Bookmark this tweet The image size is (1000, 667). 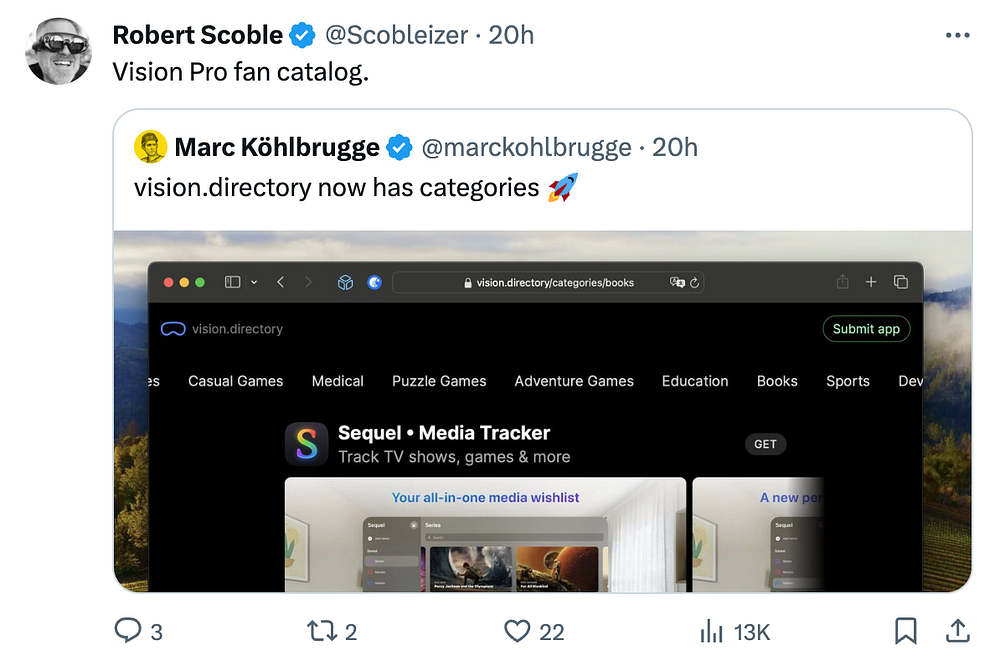click(906, 631)
